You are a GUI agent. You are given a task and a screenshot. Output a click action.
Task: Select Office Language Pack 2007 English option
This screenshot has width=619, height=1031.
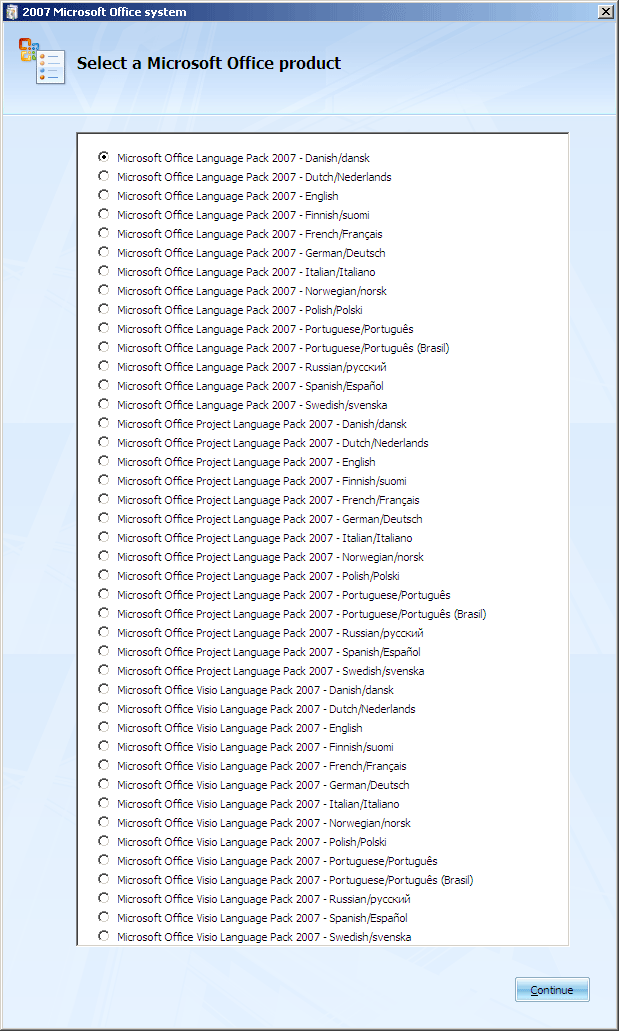[x=103, y=195]
